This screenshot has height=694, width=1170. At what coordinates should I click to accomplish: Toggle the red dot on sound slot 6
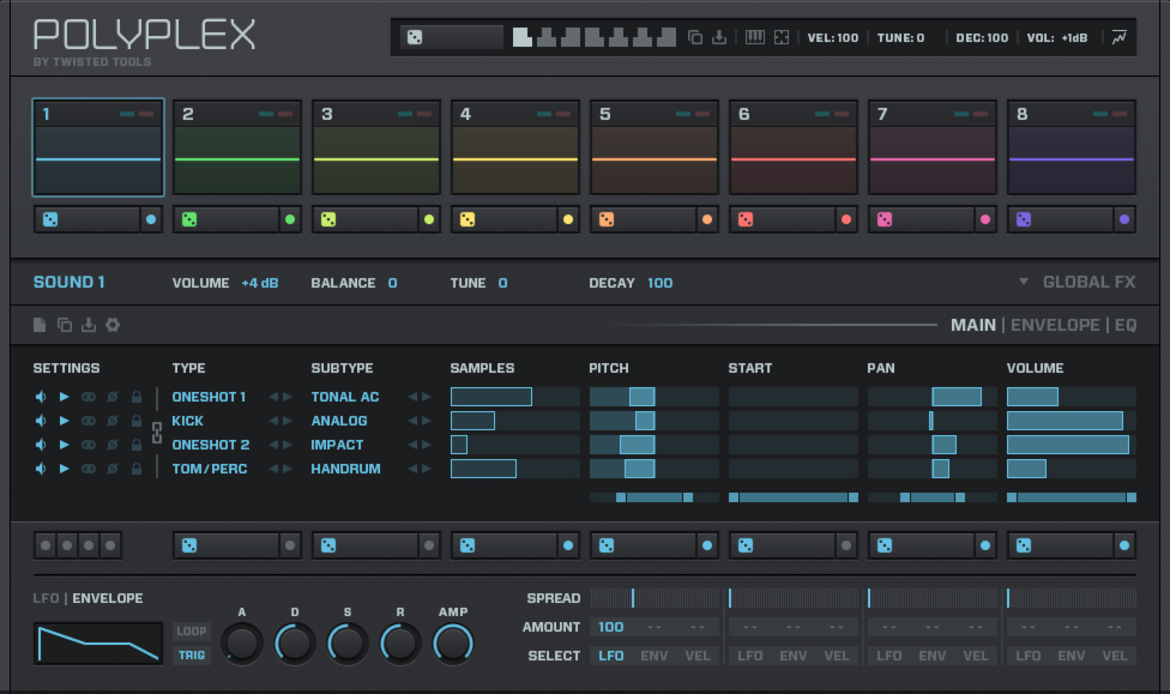(x=846, y=219)
